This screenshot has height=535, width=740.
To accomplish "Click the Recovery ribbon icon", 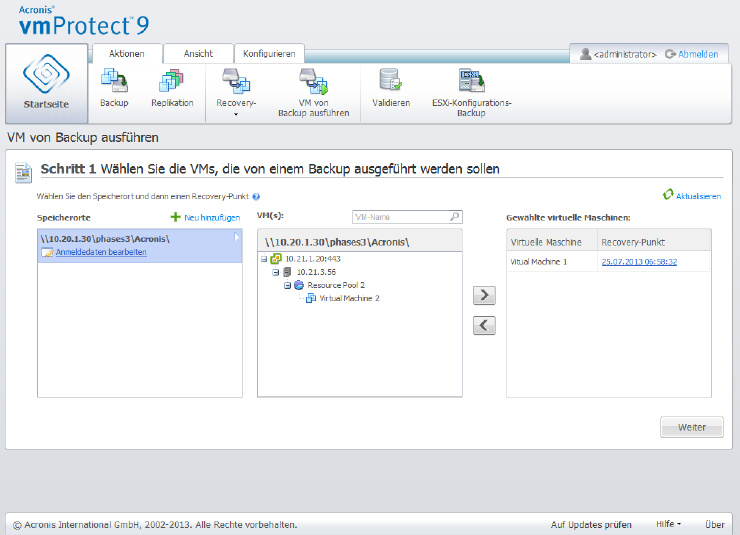I will click(236, 81).
